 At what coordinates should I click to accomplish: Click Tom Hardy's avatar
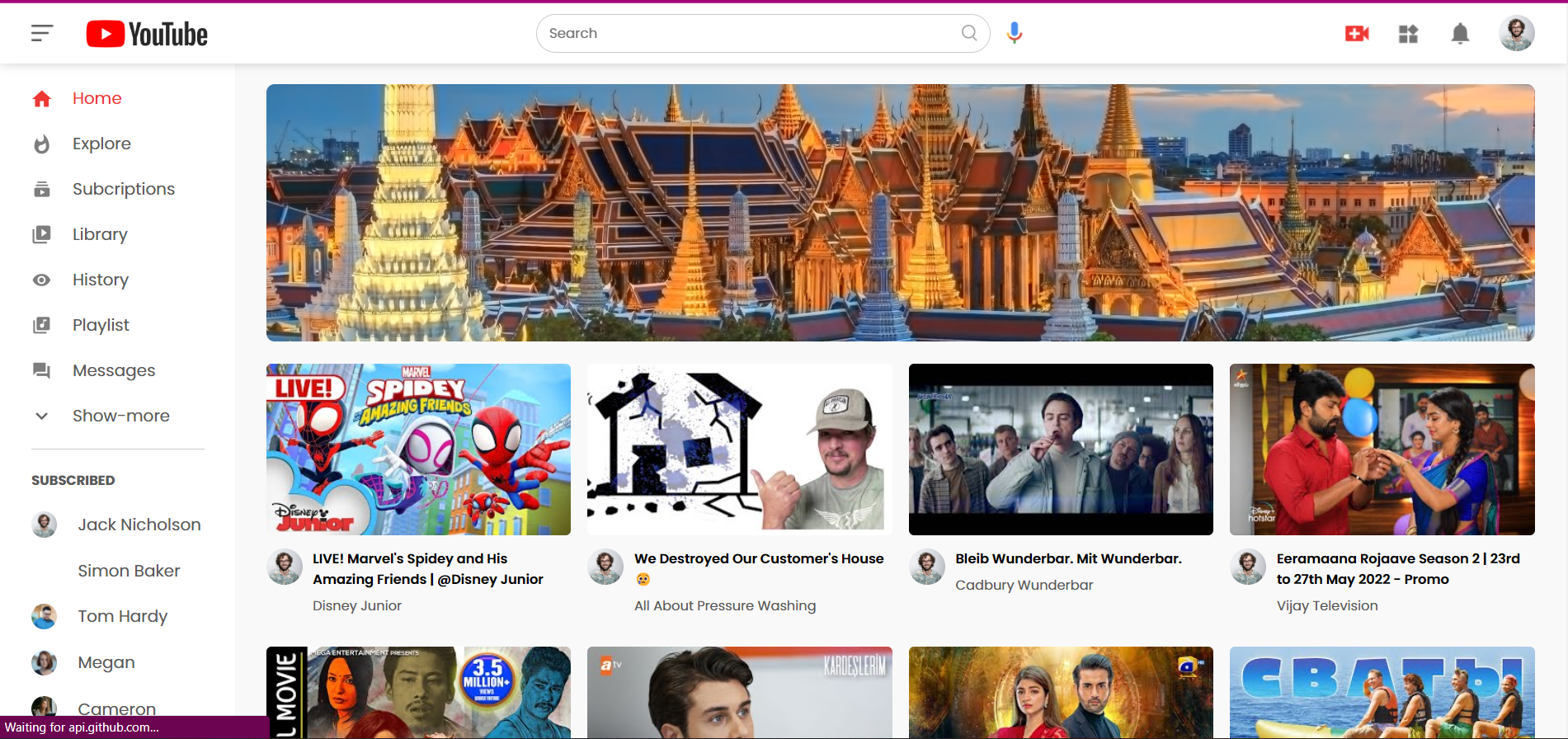coord(45,616)
